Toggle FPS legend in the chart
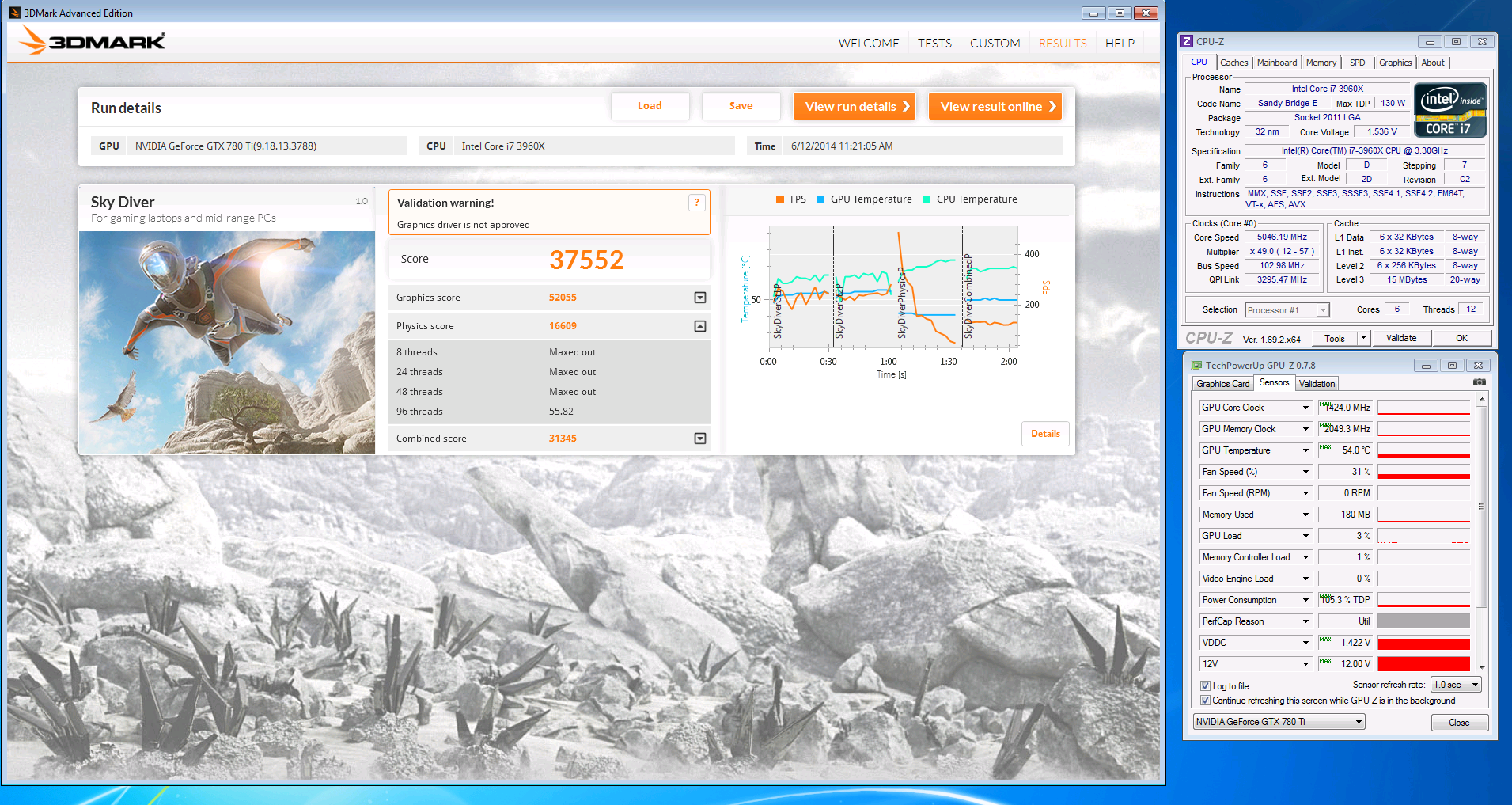Viewport: 1512px width, 805px height. (x=791, y=199)
